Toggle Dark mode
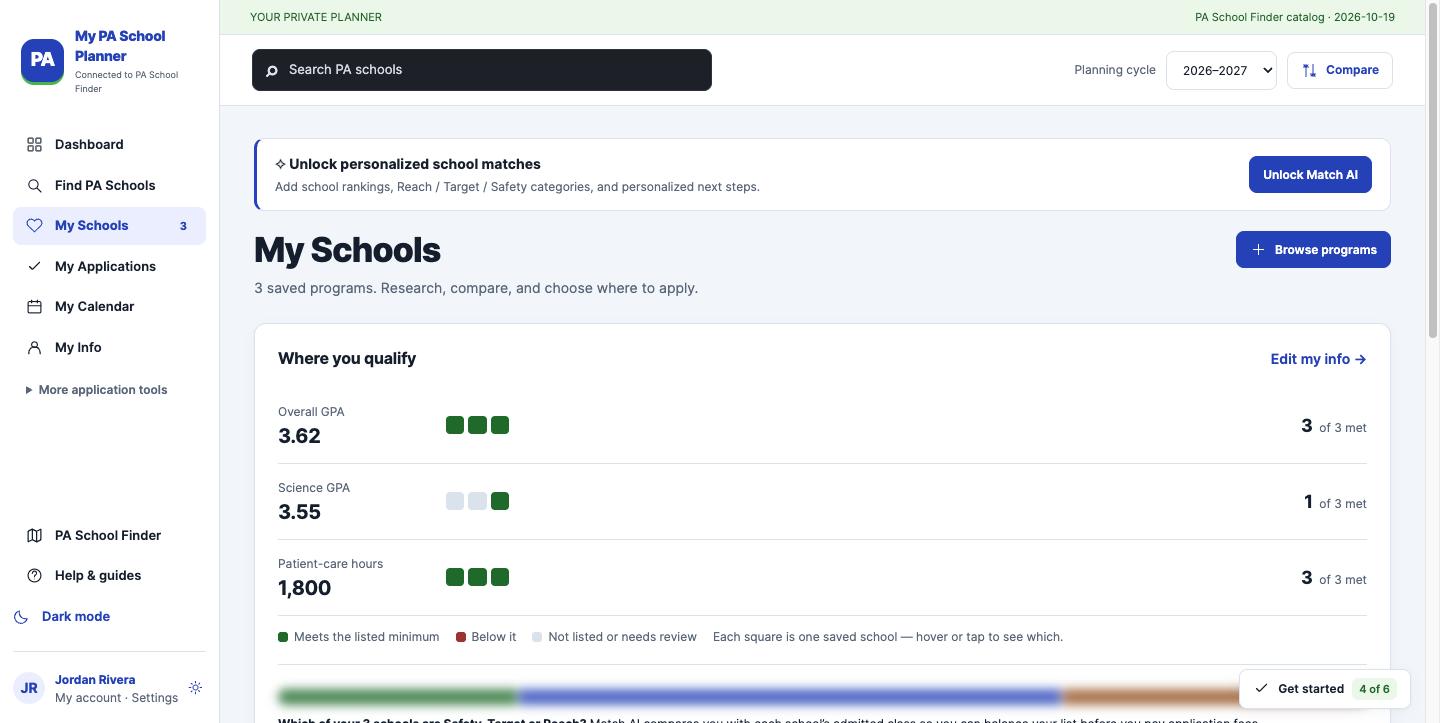 pyautogui.click(x=62, y=617)
